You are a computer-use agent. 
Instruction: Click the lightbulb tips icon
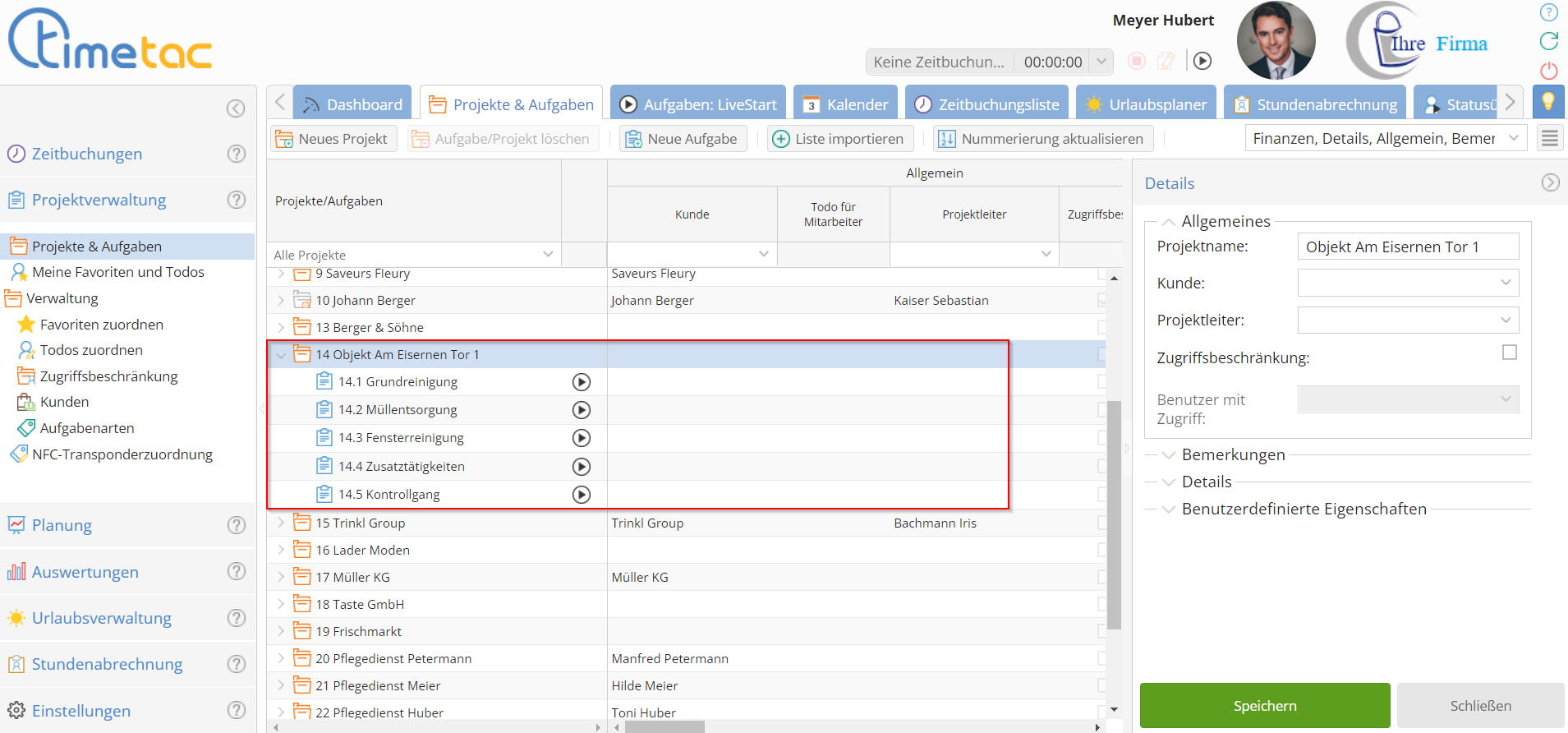[1547, 101]
